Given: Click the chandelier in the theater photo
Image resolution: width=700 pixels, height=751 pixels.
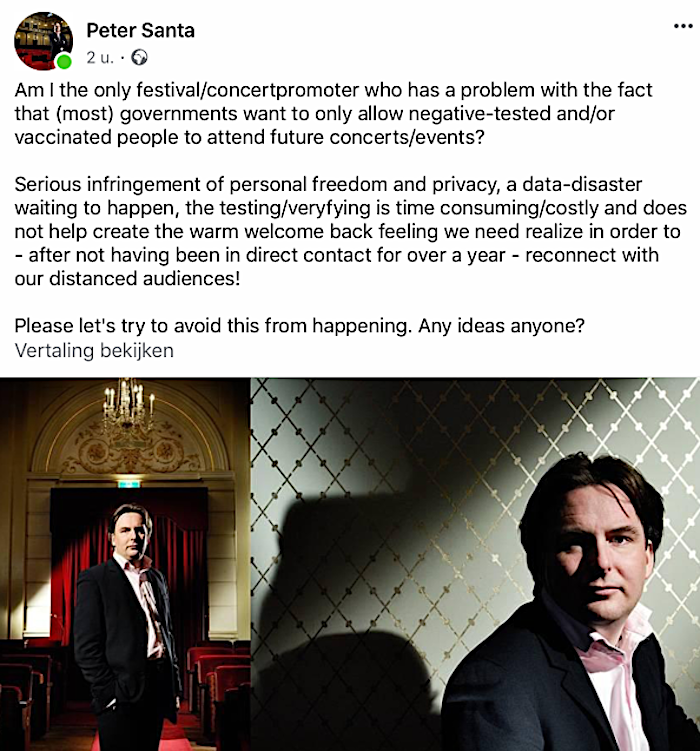Looking at the screenshot, I should 128,405.
